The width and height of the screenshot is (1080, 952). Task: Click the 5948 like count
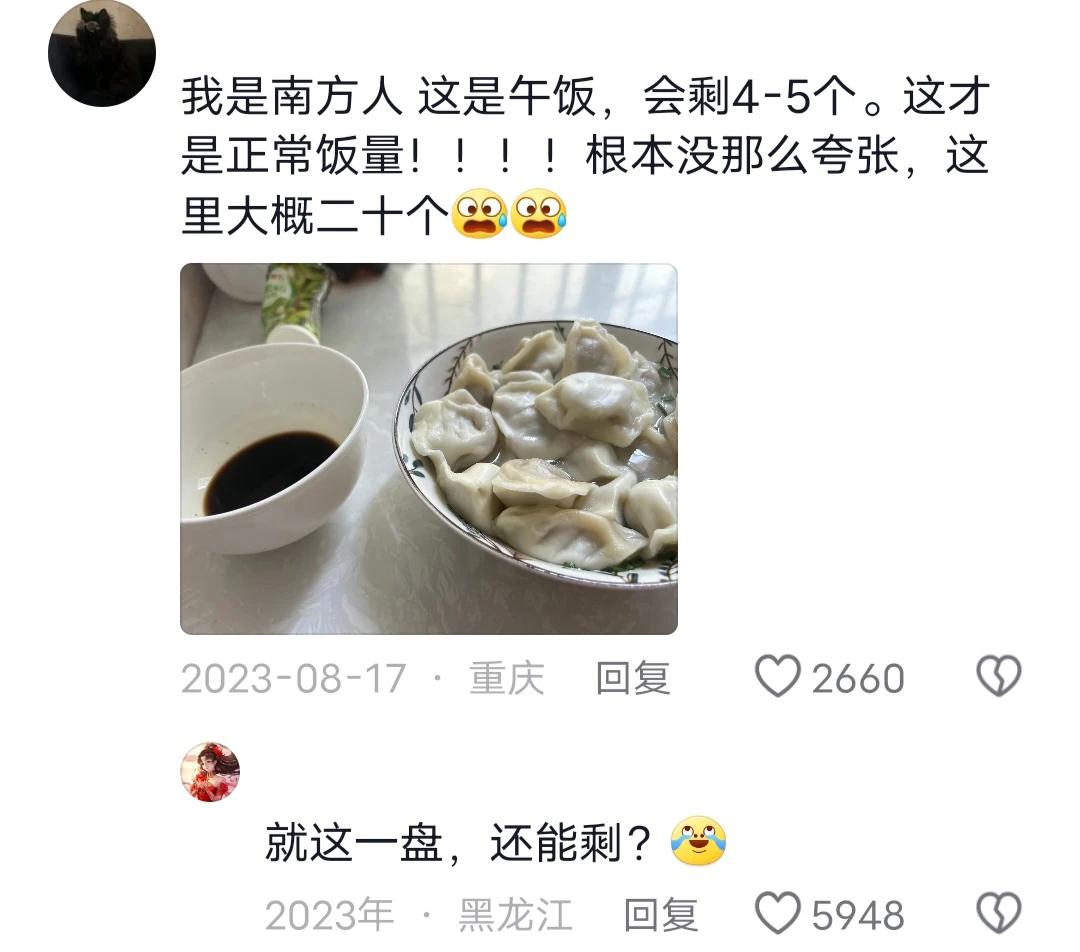(x=858, y=916)
